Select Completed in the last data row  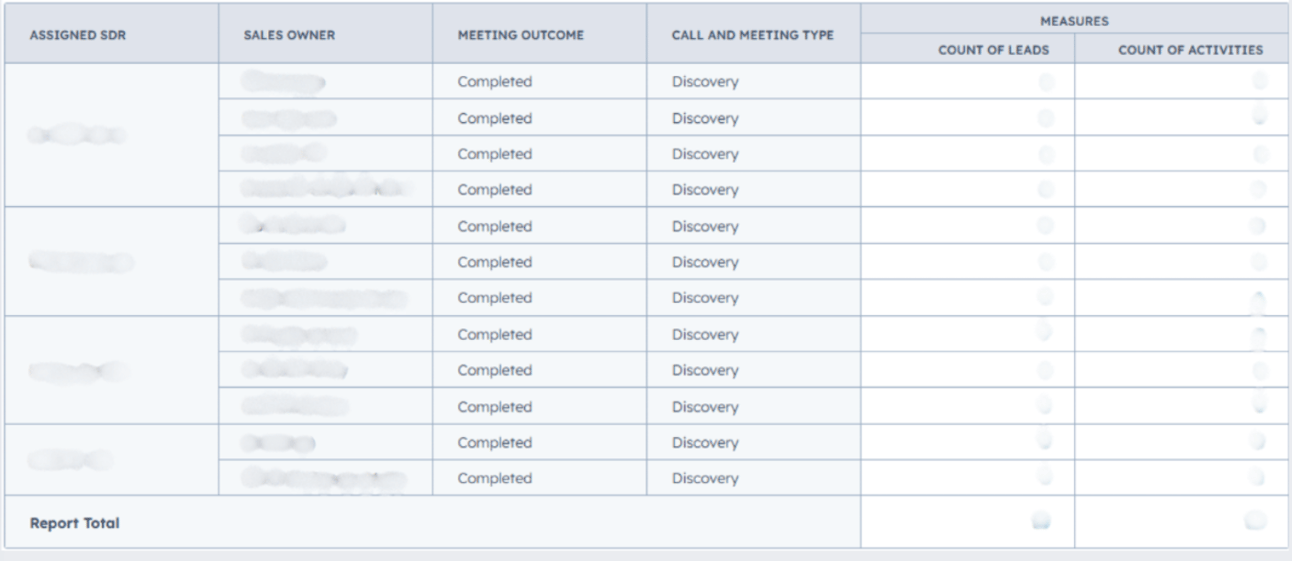click(494, 478)
